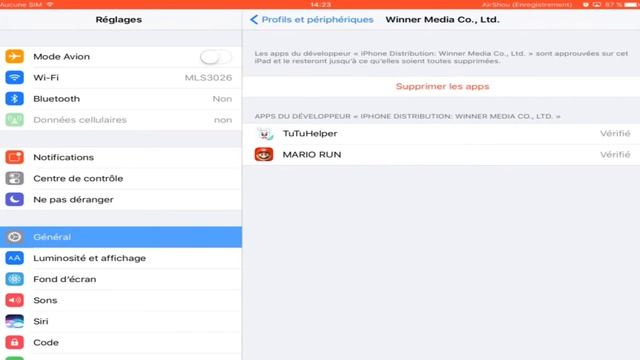Tap the clock in the status bar
640x360 pixels.
tap(320, 4)
